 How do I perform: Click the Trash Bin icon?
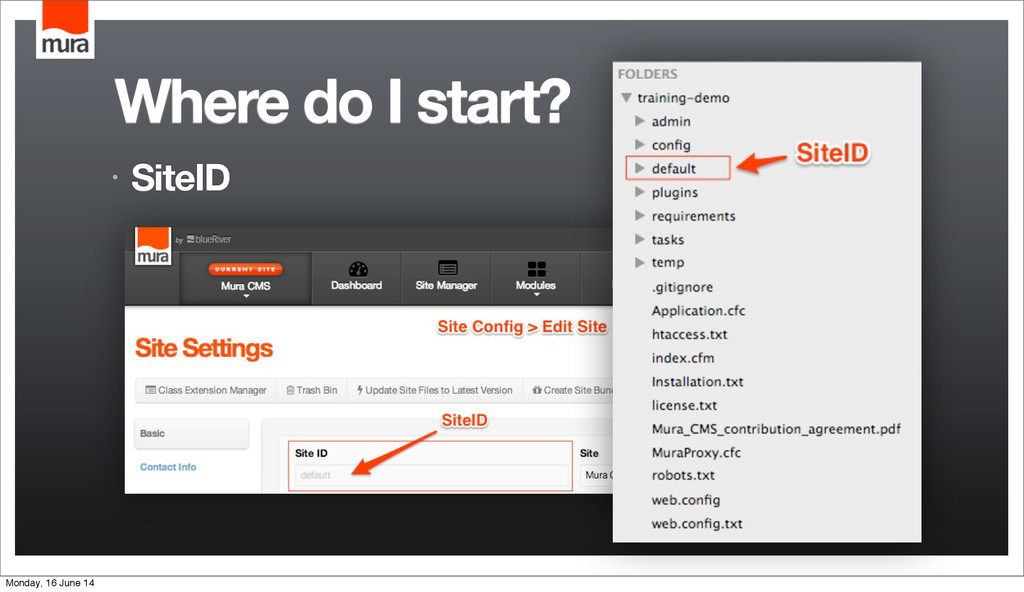(291, 390)
